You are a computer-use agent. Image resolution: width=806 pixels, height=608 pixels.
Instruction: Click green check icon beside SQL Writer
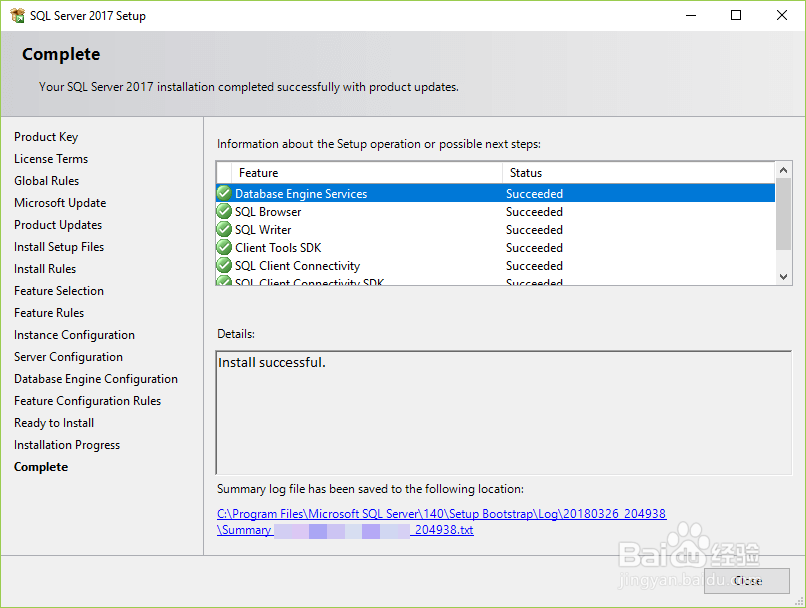tap(224, 229)
